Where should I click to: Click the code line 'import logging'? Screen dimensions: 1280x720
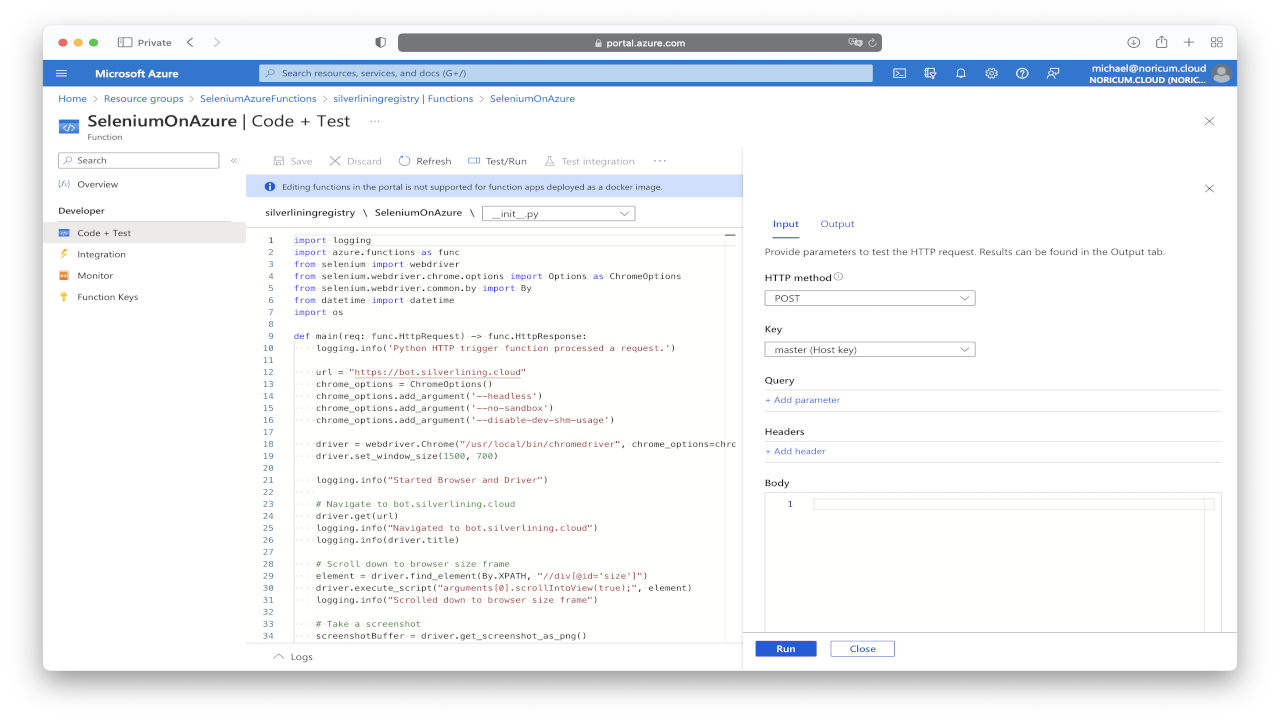(332, 240)
